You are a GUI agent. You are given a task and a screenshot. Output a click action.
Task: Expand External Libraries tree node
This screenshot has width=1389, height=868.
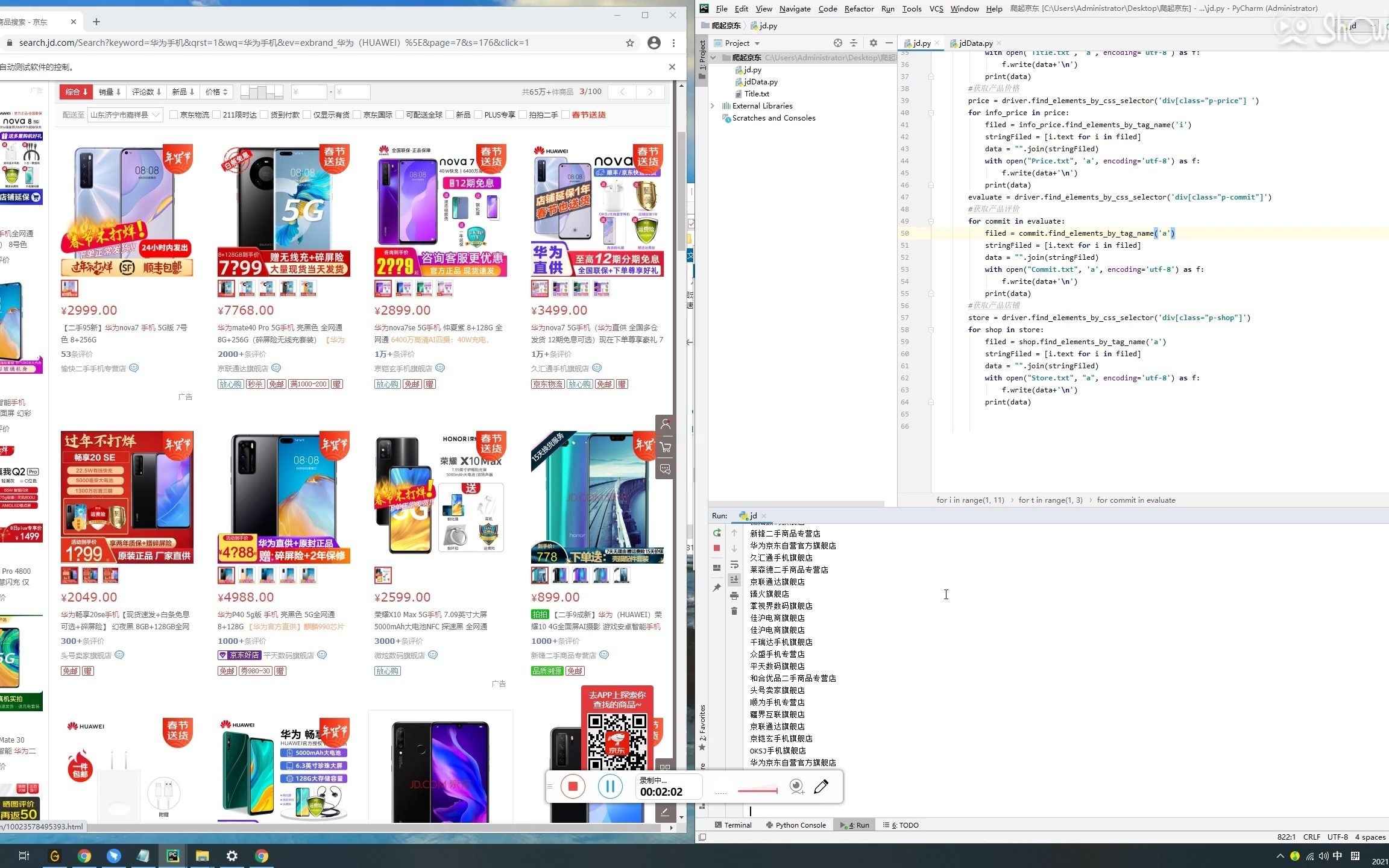click(713, 105)
